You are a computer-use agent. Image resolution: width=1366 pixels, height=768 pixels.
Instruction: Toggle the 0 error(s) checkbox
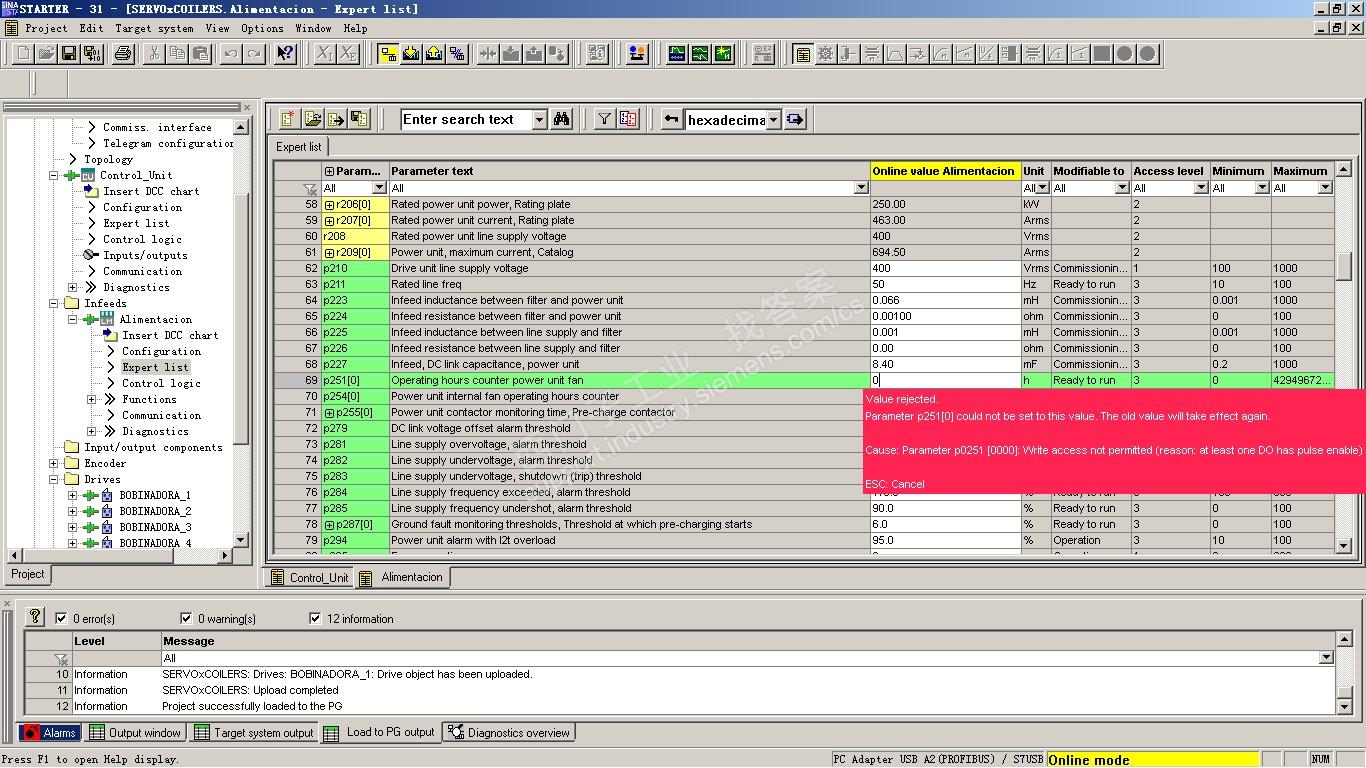point(62,618)
